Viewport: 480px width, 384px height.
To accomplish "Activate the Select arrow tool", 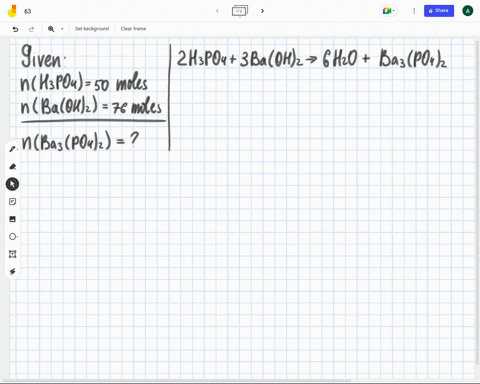I will pos(12,184).
